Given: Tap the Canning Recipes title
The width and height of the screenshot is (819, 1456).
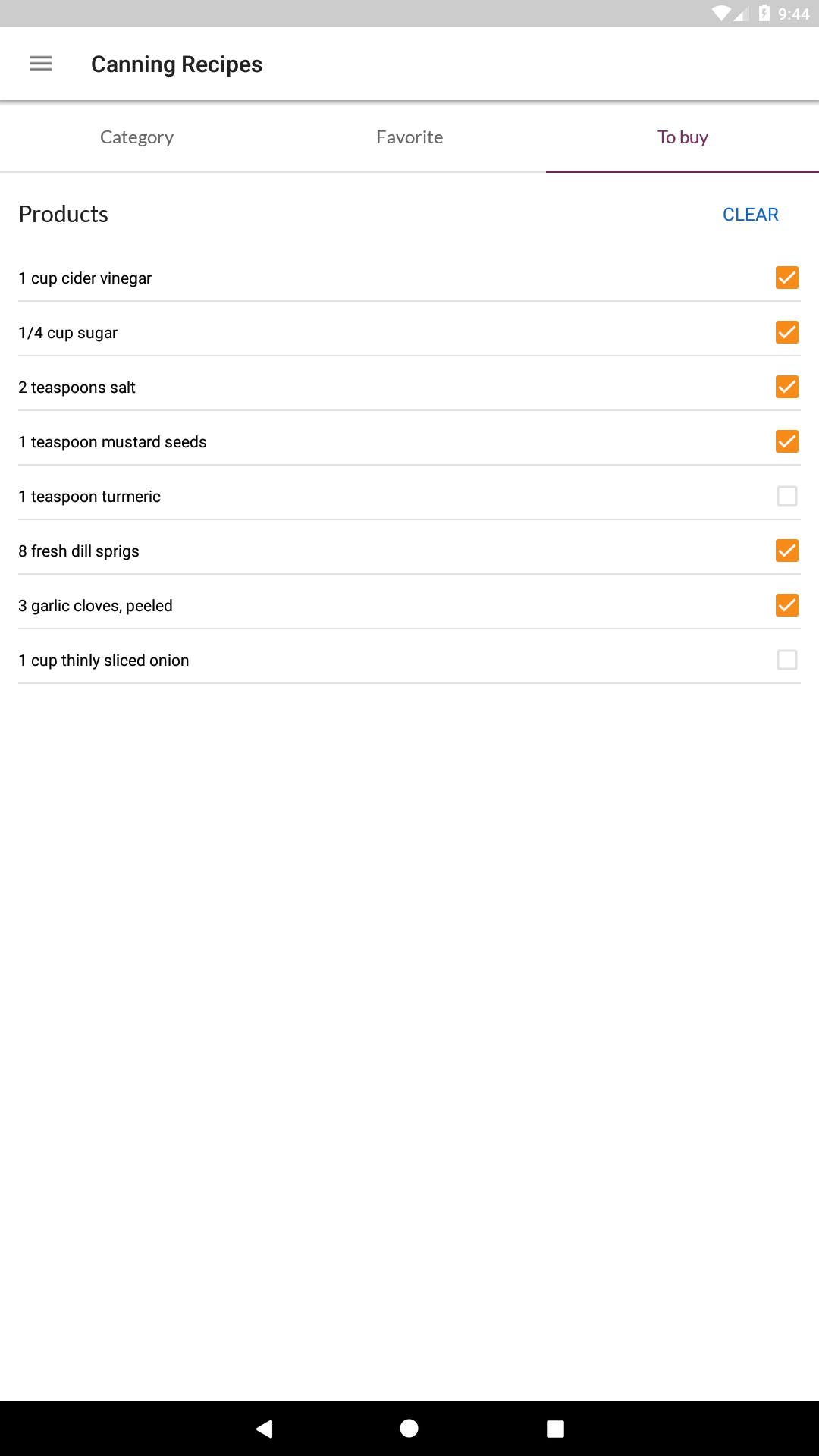Looking at the screenshot, I should tap(177, 64).
